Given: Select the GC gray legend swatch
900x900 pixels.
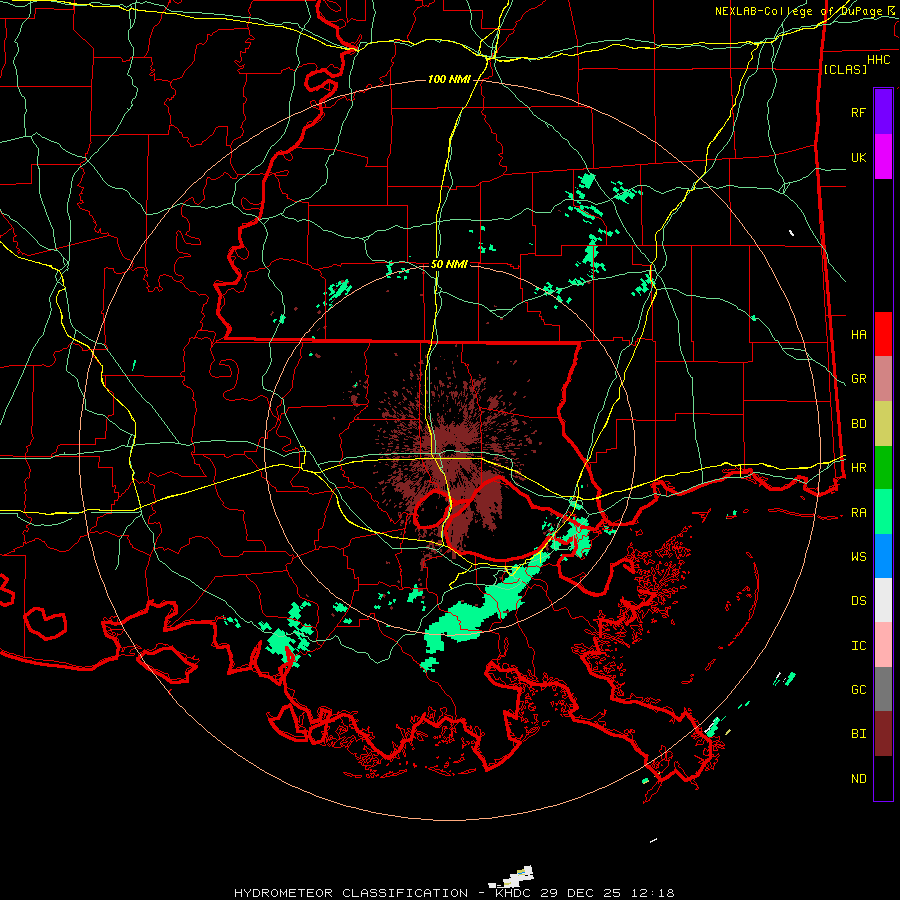Looking at the screenshot, I should [x=883, y=689].
